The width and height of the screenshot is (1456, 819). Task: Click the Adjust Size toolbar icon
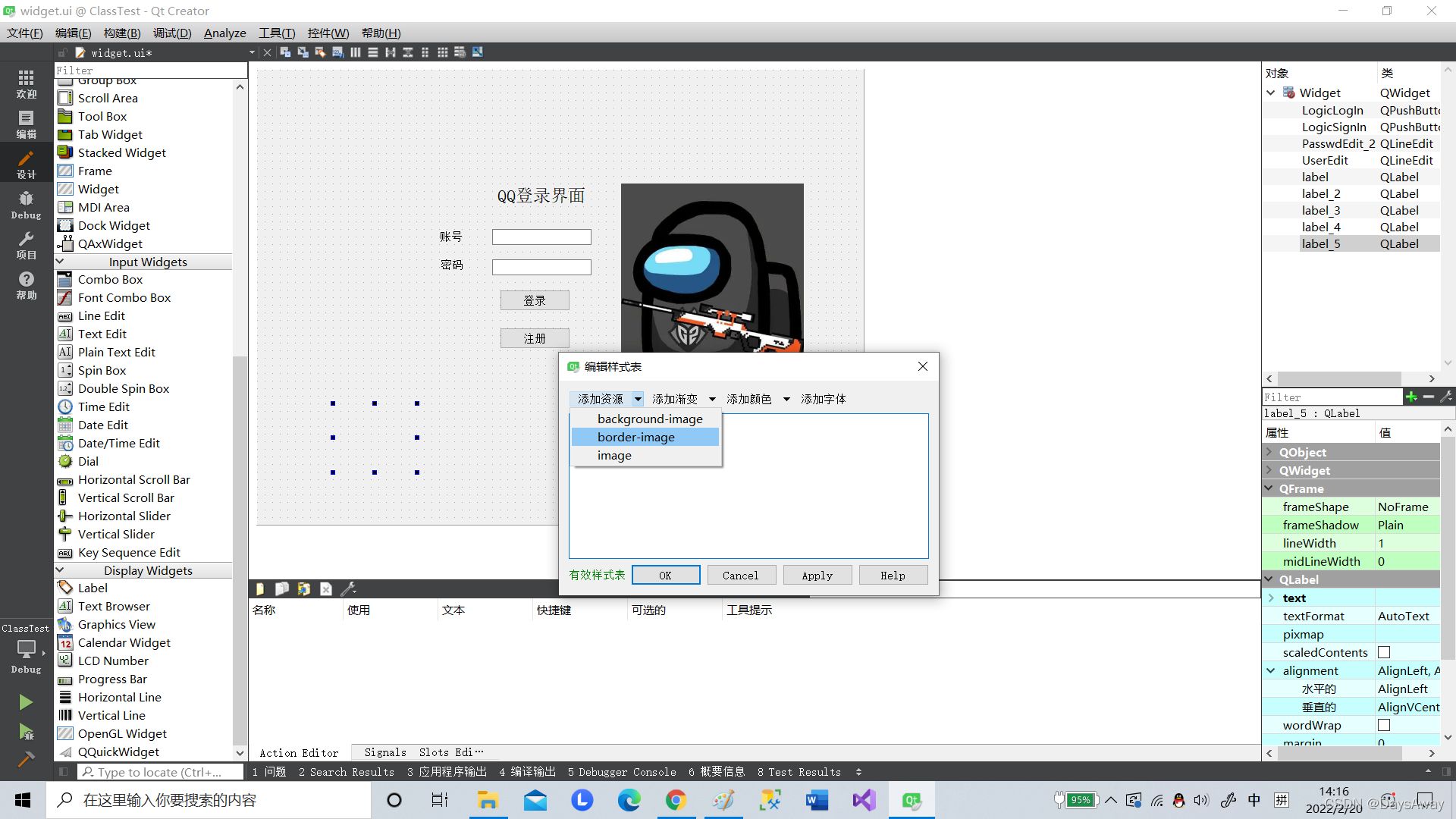point(477,52)
